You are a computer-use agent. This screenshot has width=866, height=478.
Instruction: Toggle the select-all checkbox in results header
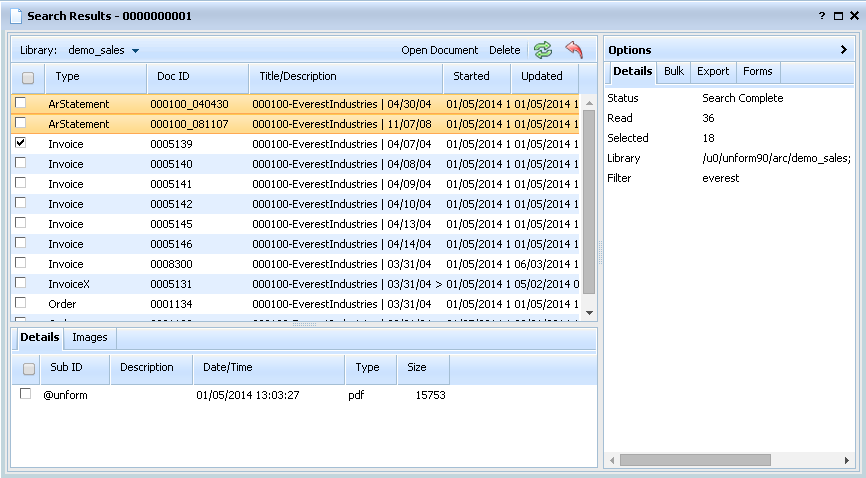pos(28,77)
